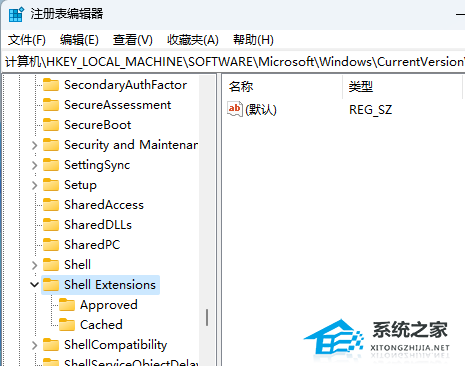Click the Approved subkey folder icon
The image size is (465, 366).
pos(67,305)
